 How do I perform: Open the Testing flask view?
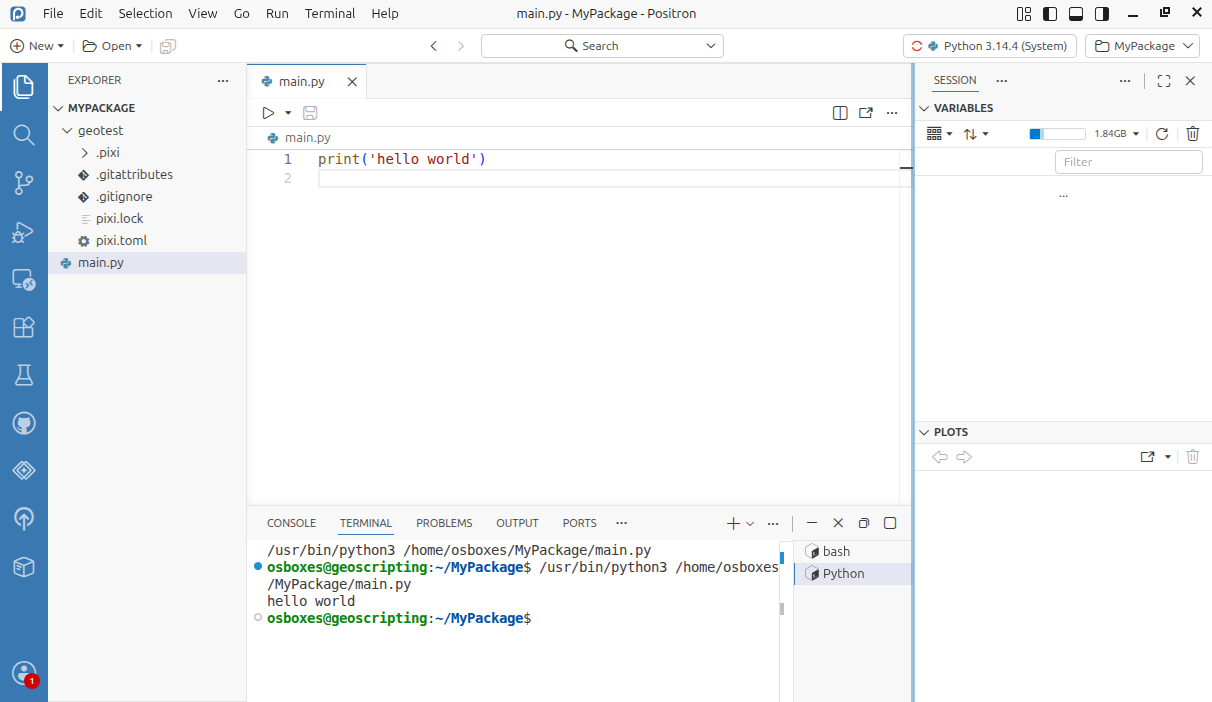tap(23, 375)
